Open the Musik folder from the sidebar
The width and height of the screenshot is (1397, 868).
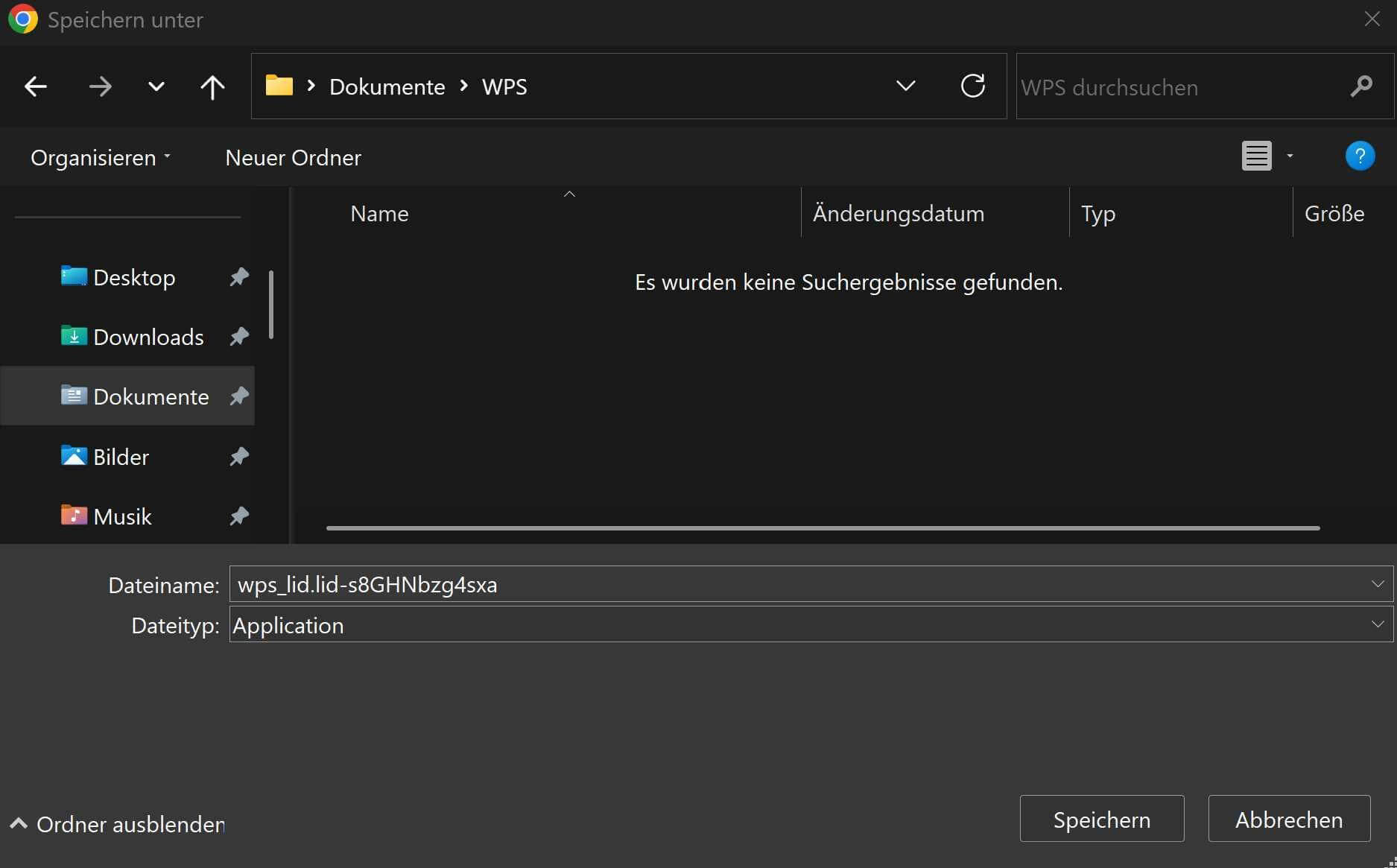pyautogui.click(x=121, y=516)
